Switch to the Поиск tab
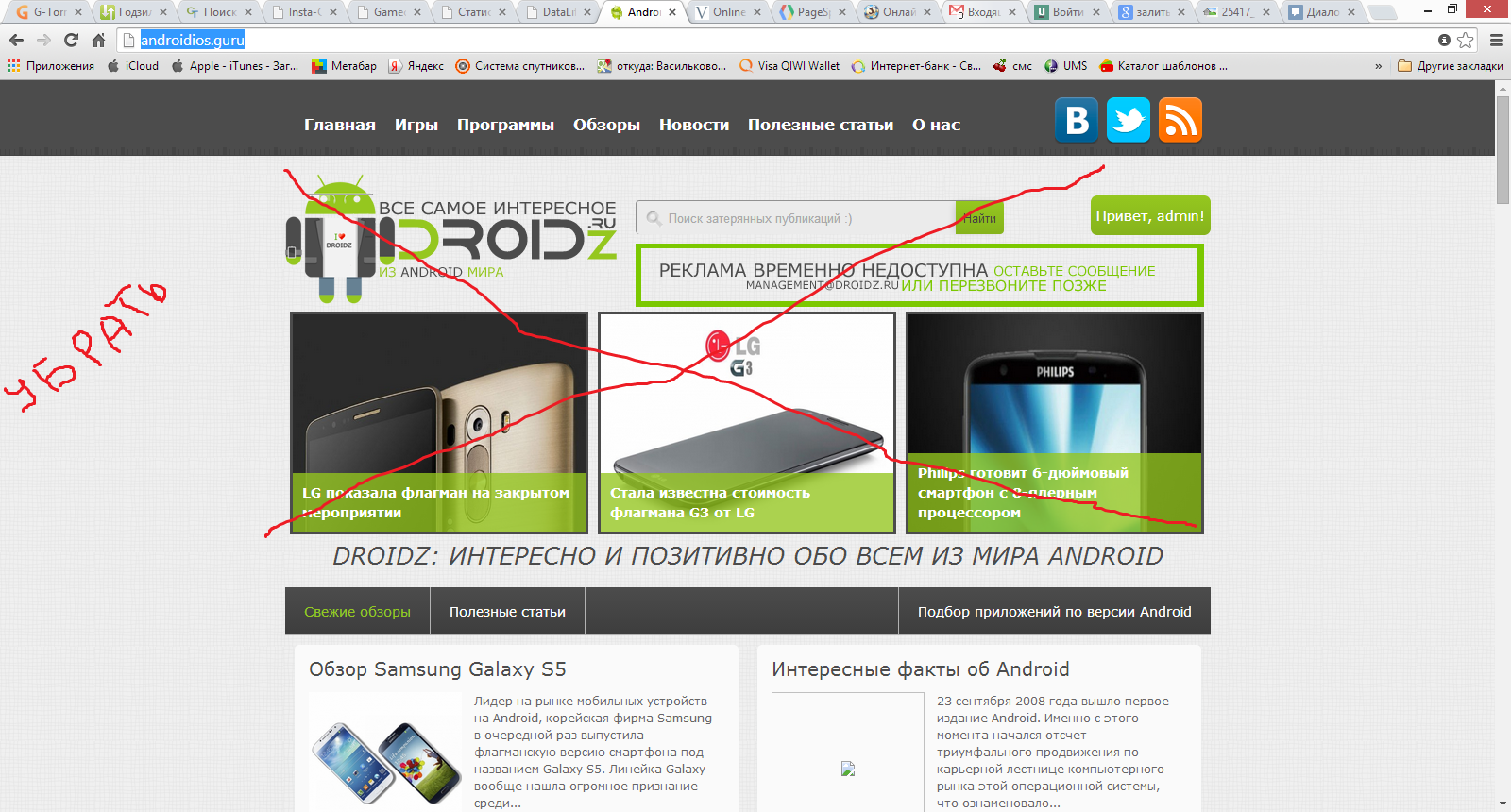The image size is (1511, 812). click(219, 12)
